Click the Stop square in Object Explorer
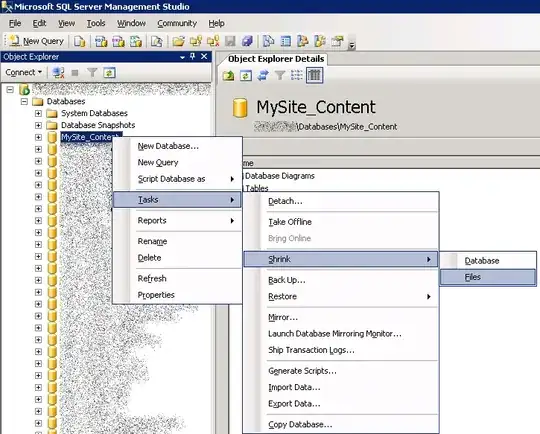Screen dimensions: 540x434 click(75, 73)
